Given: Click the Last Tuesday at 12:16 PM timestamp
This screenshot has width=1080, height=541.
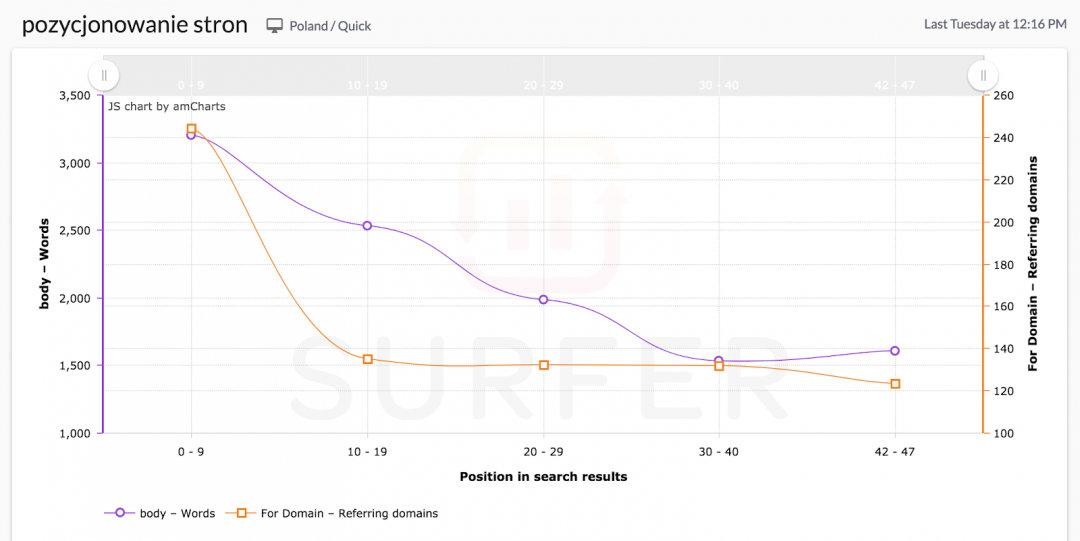Looking at the screenshot, I should click(995, 24).
